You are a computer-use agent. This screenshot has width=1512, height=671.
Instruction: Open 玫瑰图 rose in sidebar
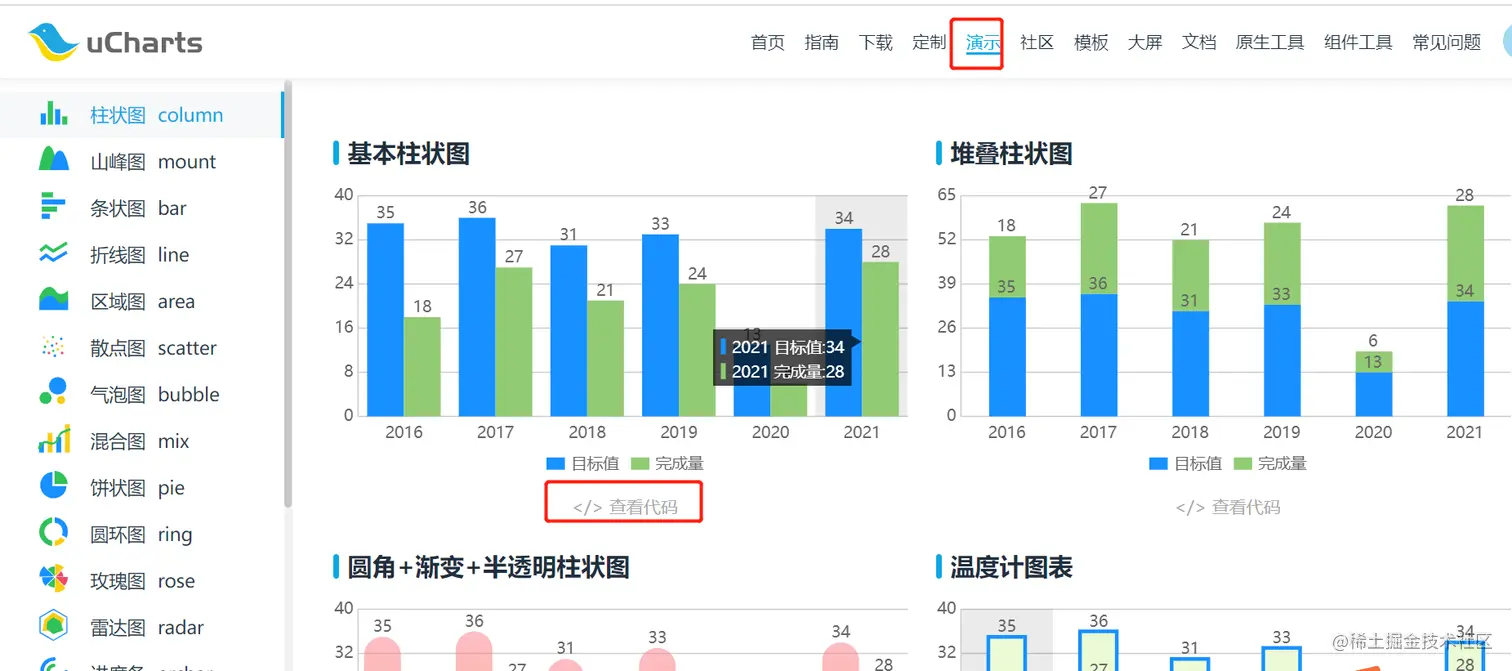coord(143,581)
